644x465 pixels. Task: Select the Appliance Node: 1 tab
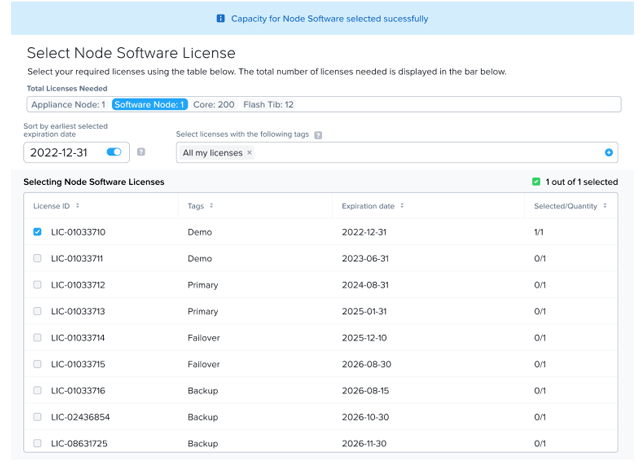(x=68, y=105)
